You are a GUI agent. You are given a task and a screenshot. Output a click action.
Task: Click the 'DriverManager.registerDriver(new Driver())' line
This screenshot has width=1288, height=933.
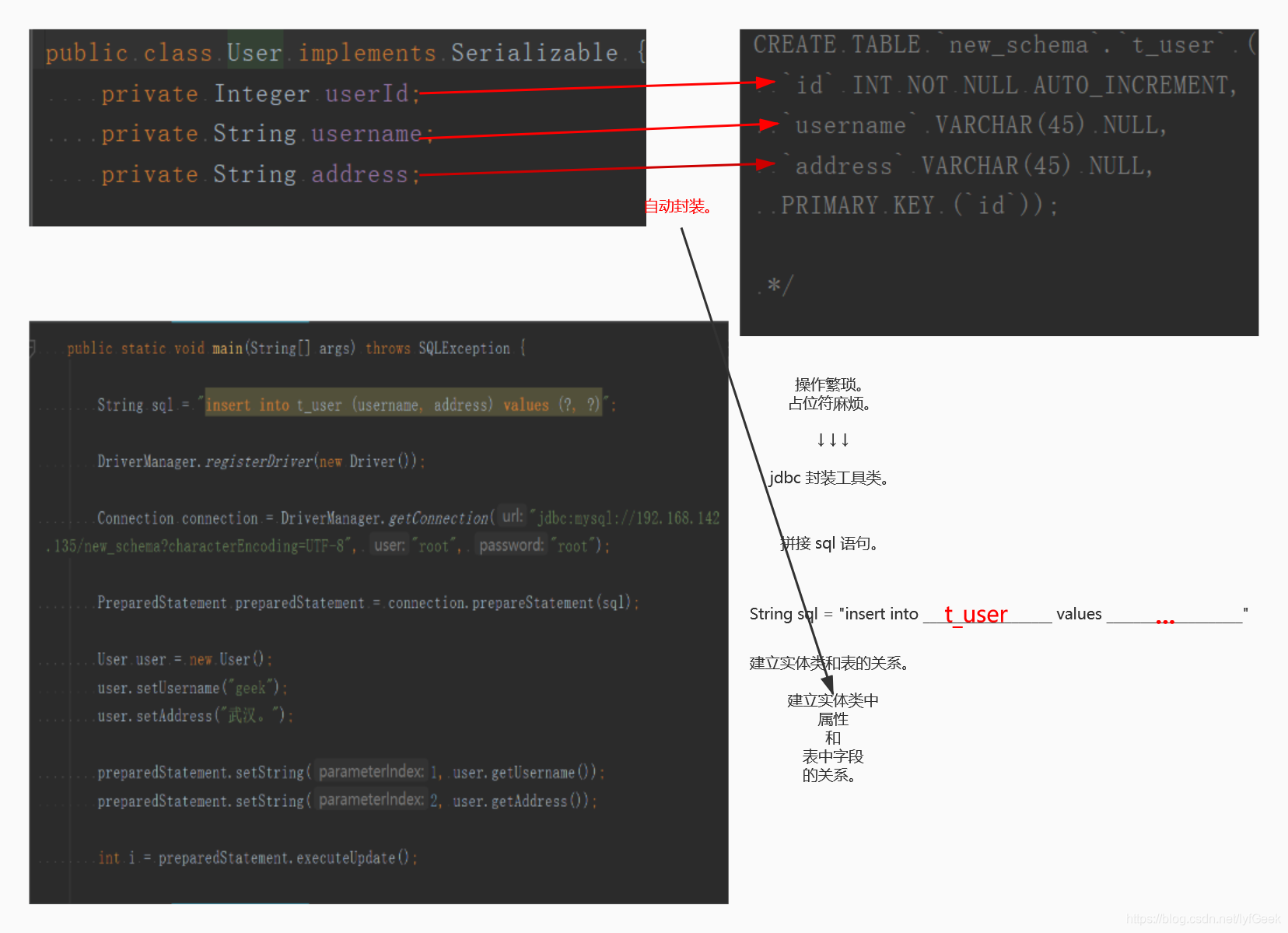point(261,461)
